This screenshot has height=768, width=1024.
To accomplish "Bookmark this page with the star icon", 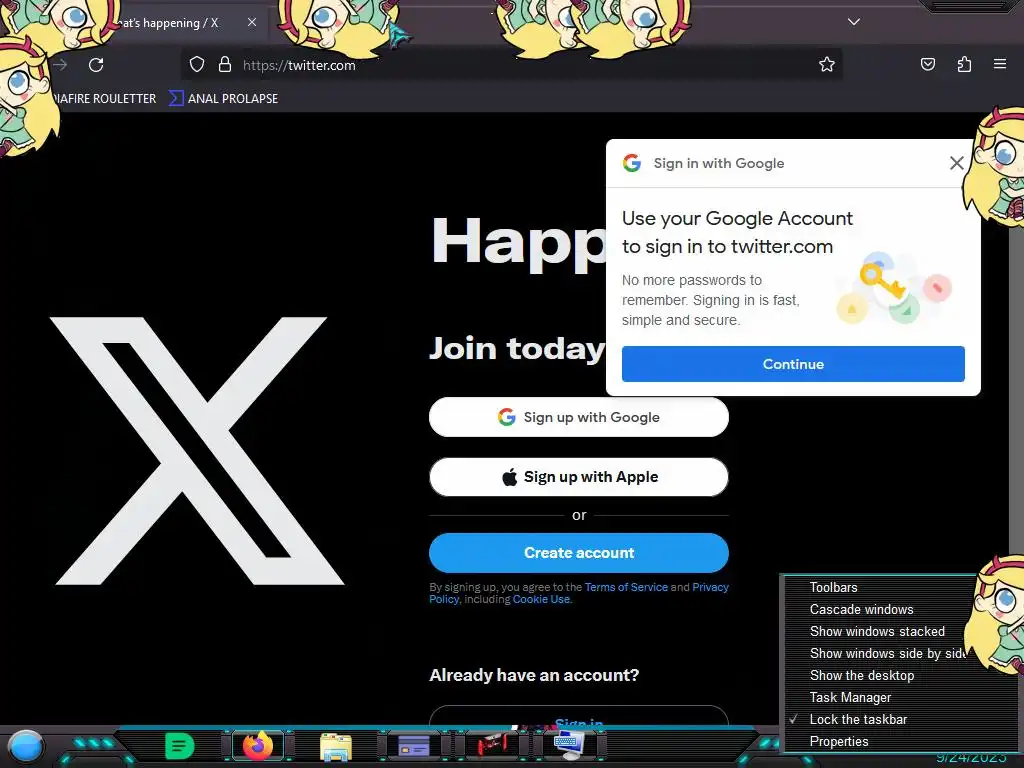I will point(827,65).
